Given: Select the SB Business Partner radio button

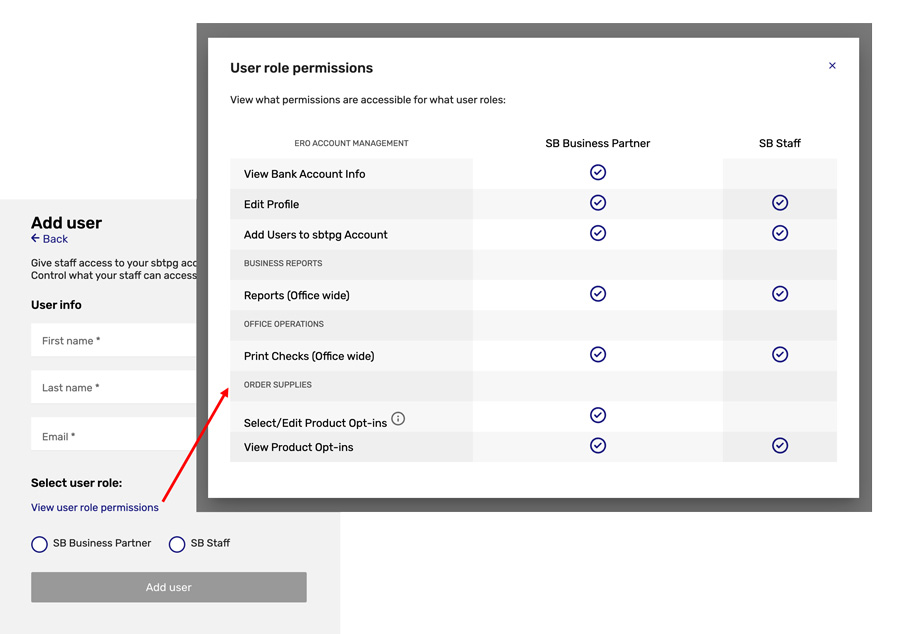Looking at the screenshot, I should tap(40, 544).
